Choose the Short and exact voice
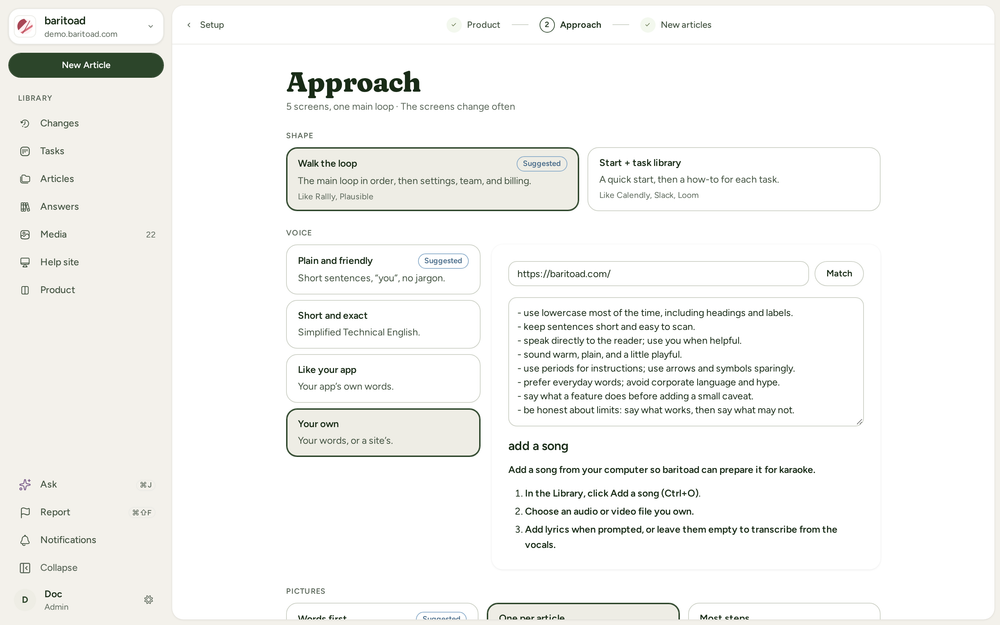The height and width of the screenshot is (625, 1000). click(x=383, y=324)
